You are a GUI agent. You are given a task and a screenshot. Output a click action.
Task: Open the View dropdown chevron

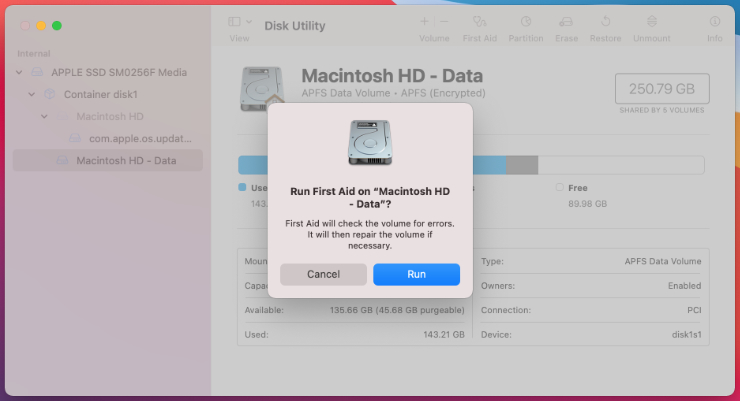click(249, 22)
